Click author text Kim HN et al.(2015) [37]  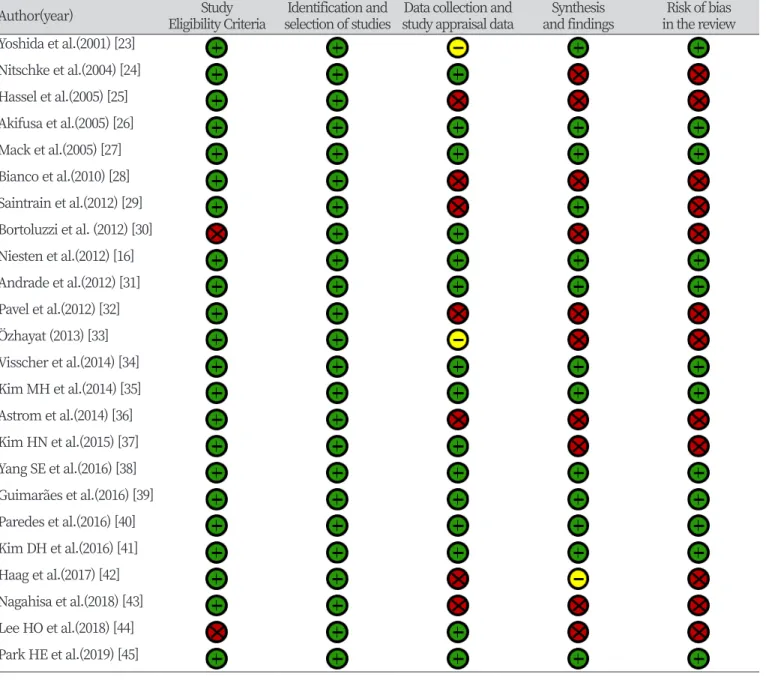(x=69, y=442)
